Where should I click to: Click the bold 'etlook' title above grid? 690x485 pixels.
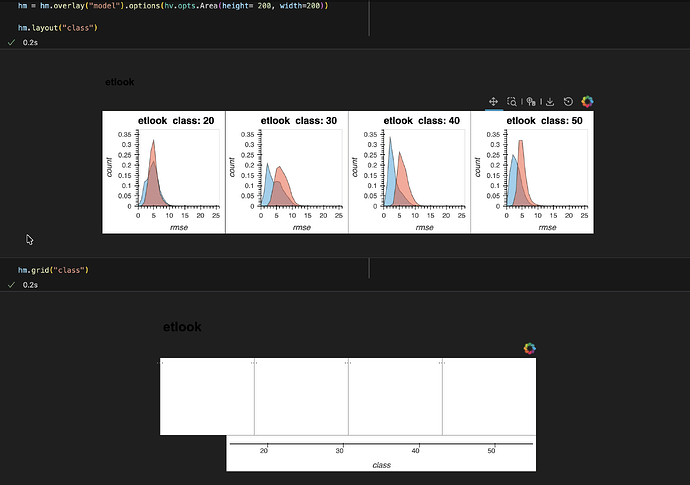pyautogui.click(x=182, y=327)
